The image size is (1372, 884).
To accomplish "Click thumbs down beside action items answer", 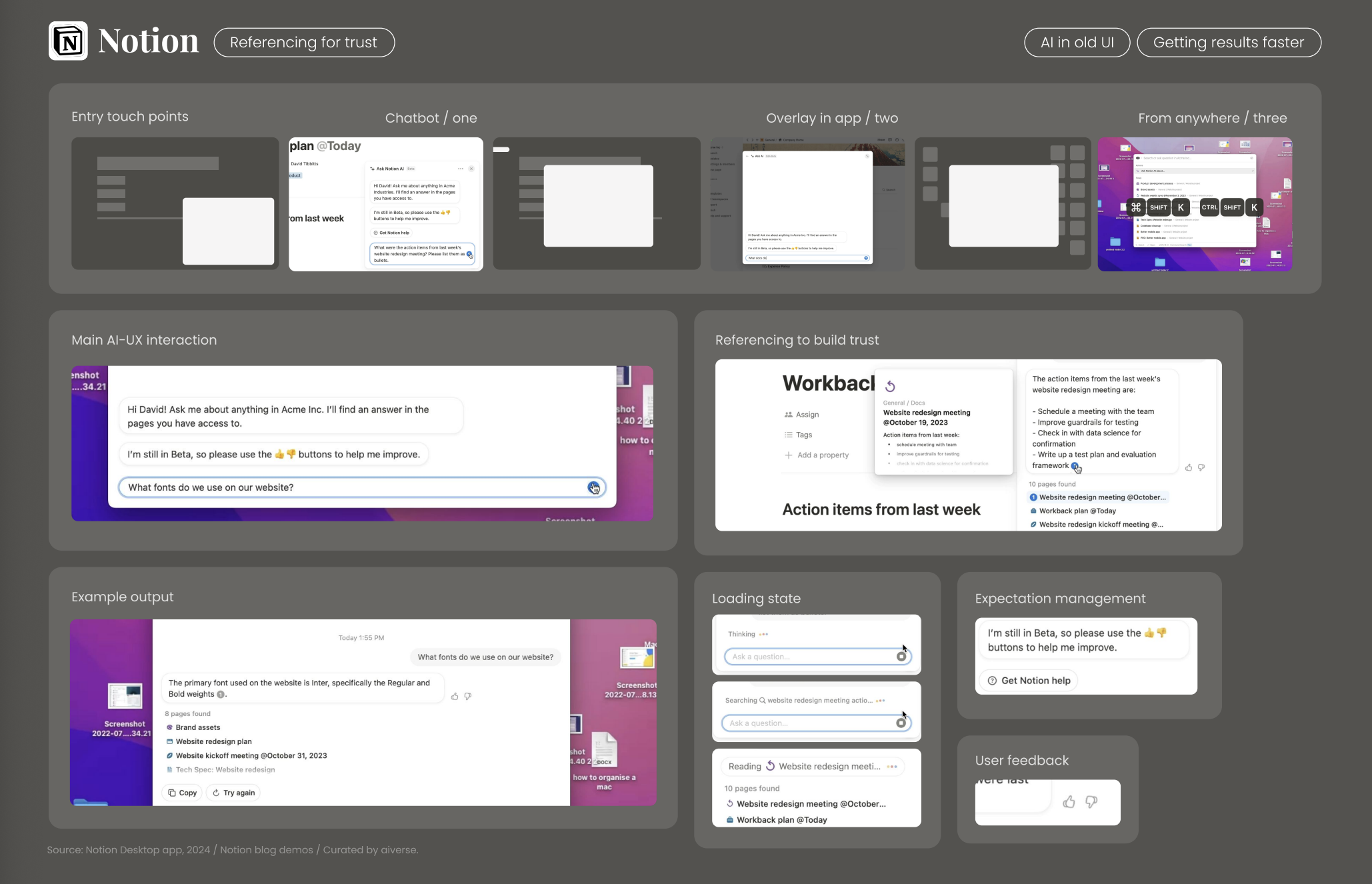I will [x=1201, y=467].
